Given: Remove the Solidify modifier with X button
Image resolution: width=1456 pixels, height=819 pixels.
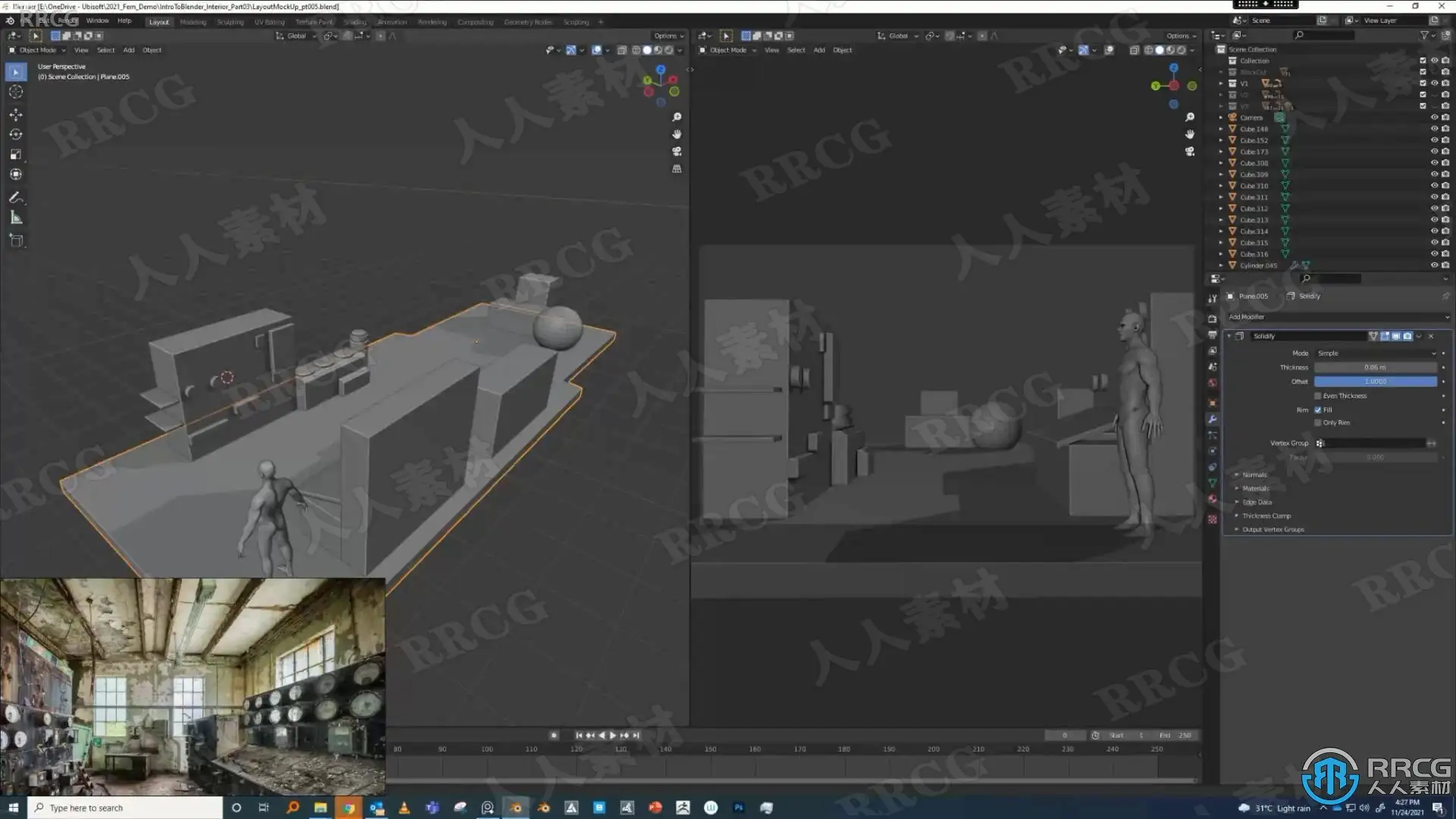Looking at the screenshot, I should pyautogui.click(x=1431, y=336).
